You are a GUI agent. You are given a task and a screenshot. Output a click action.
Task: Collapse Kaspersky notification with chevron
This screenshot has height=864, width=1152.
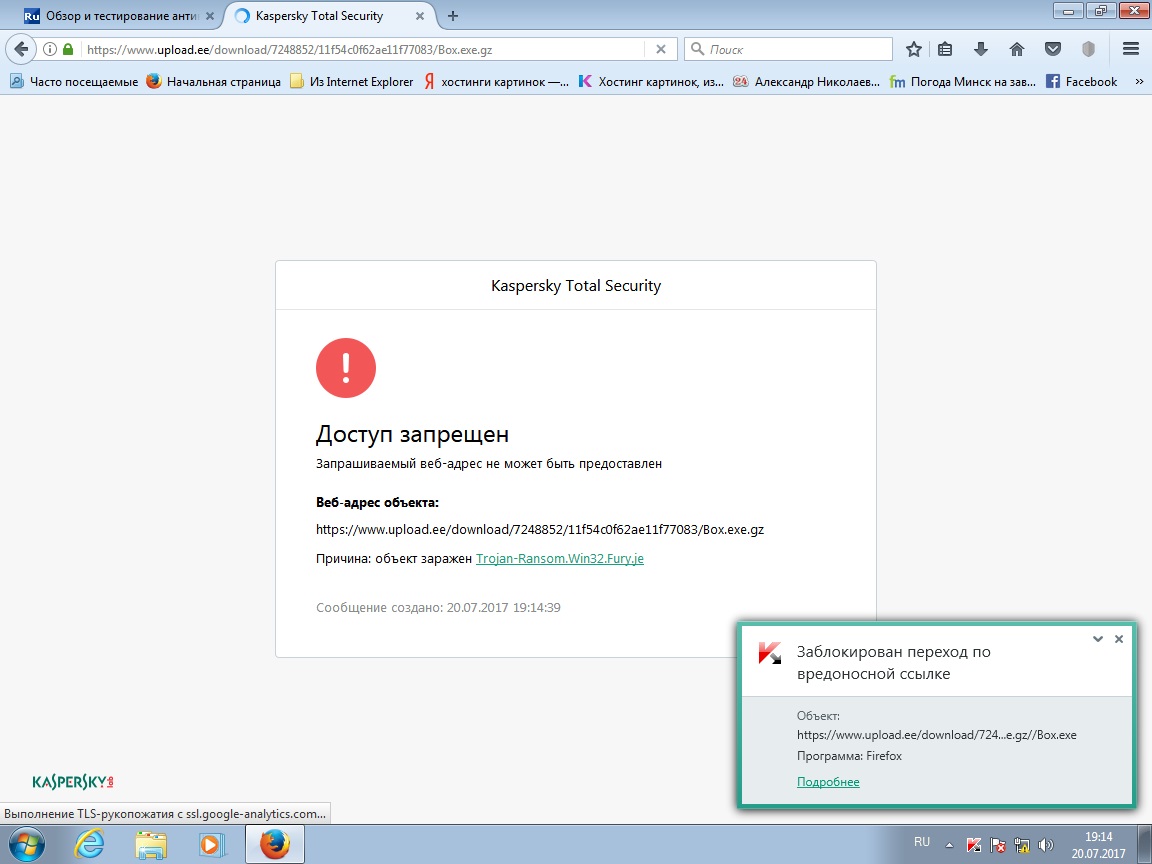pos(1098,638)
